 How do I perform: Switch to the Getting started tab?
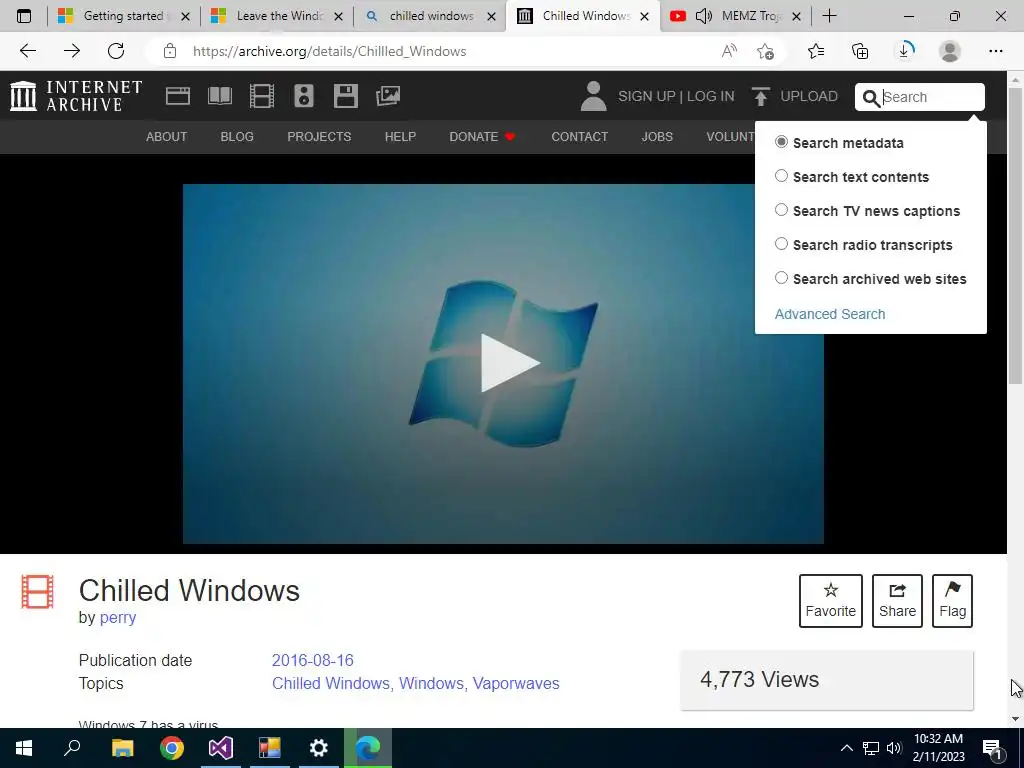pos(123,16)
